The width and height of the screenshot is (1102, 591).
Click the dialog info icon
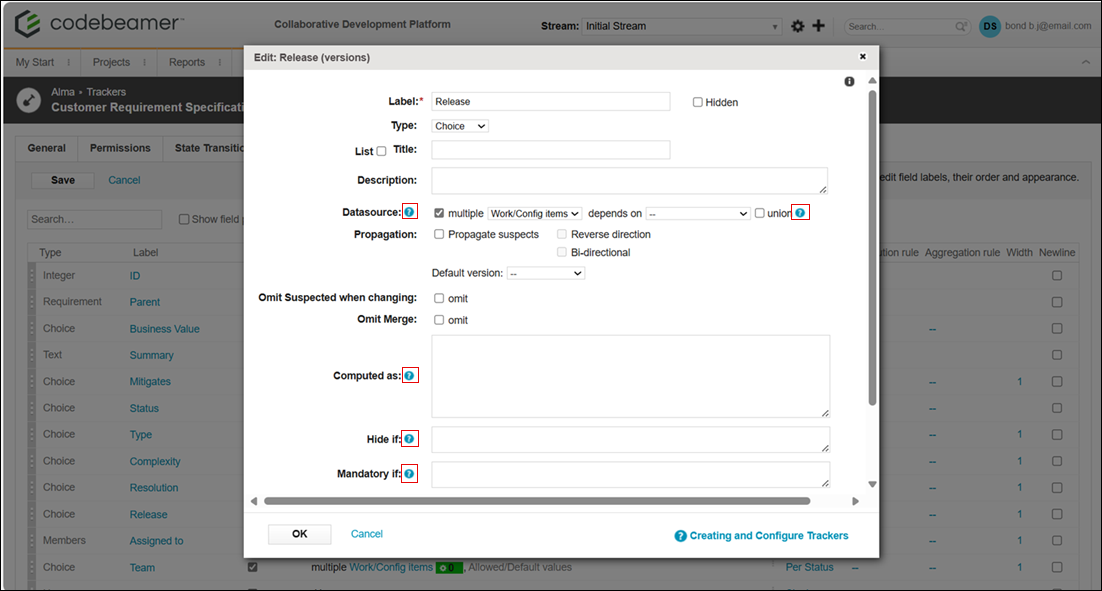pyautogui.click(x=849, y=82)
